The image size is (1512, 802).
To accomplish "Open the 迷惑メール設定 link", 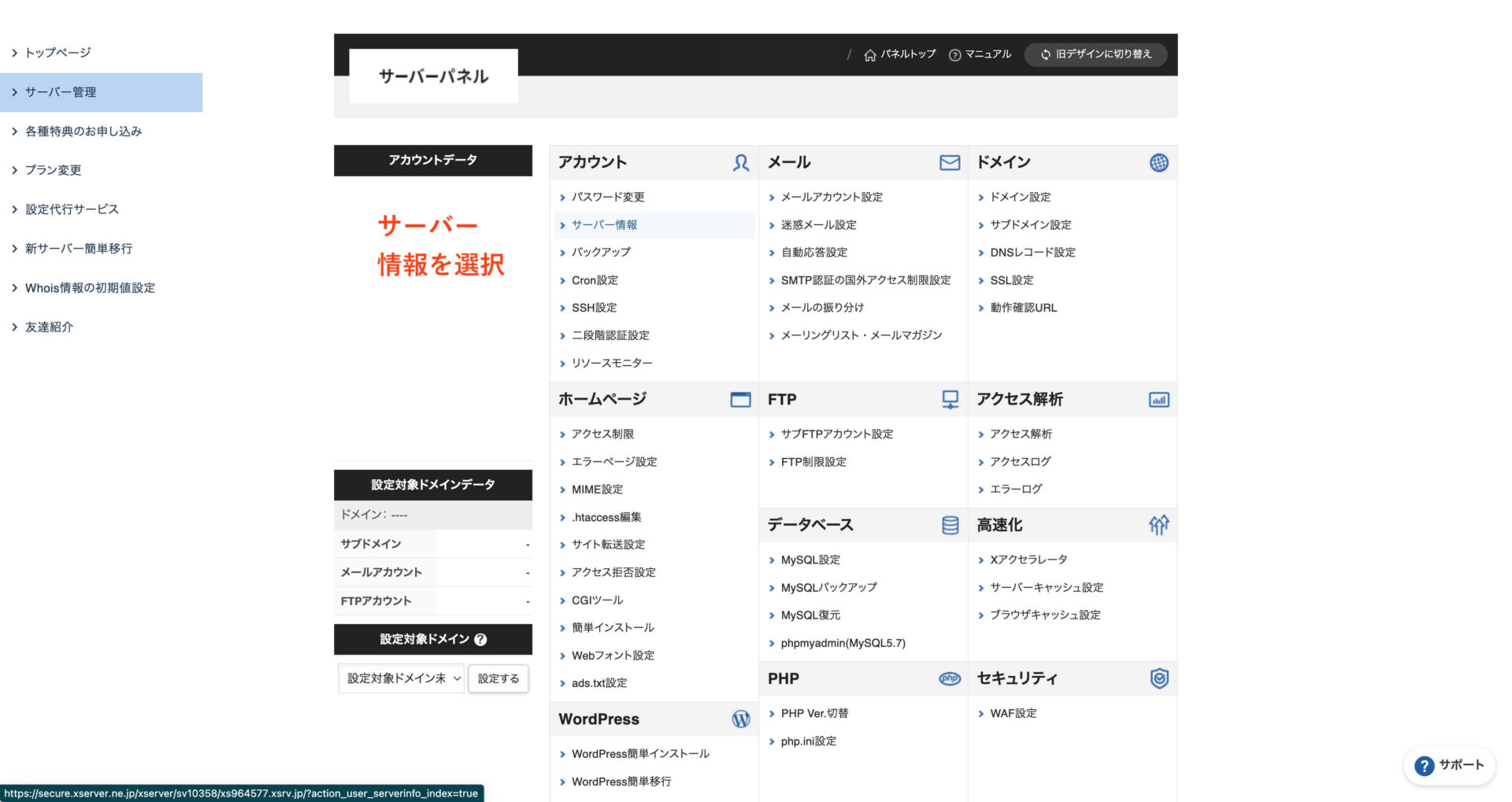I will (x=818, y=225).
